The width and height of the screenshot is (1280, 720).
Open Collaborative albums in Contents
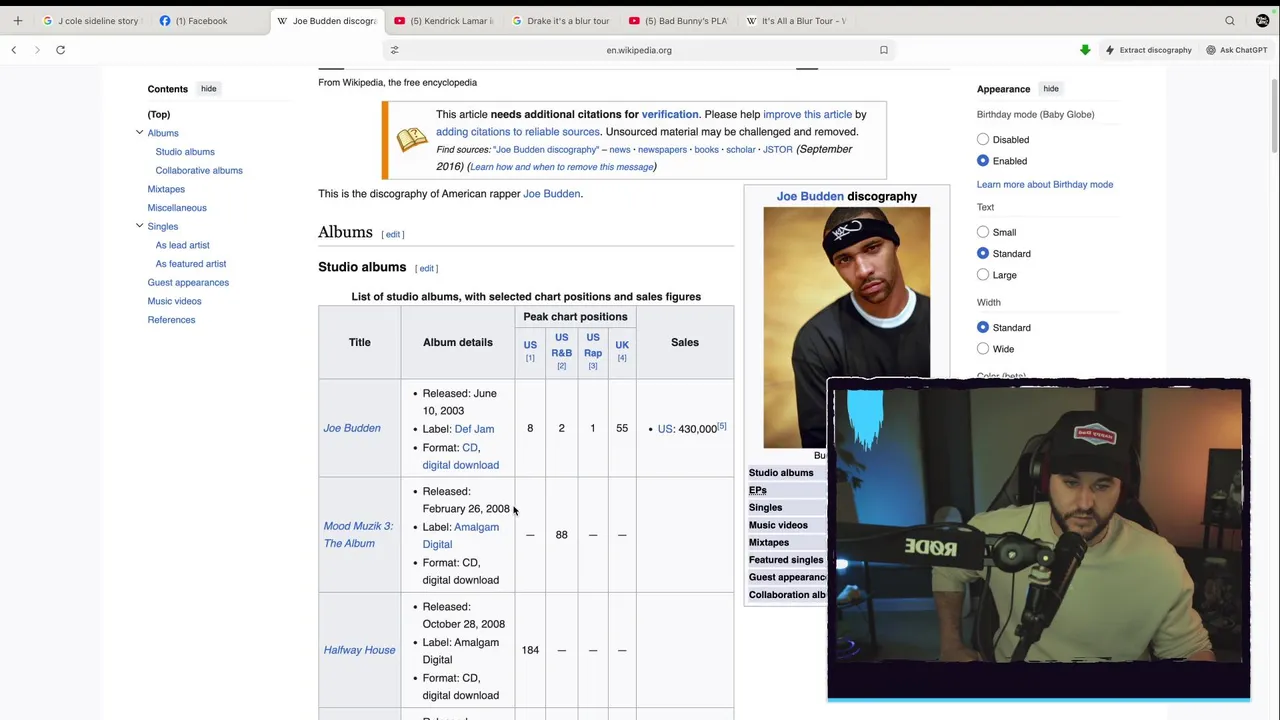(199, 171)
